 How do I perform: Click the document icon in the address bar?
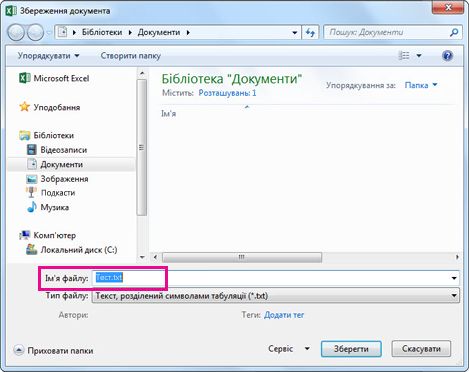pyautogui.click(x=62, y=32)
